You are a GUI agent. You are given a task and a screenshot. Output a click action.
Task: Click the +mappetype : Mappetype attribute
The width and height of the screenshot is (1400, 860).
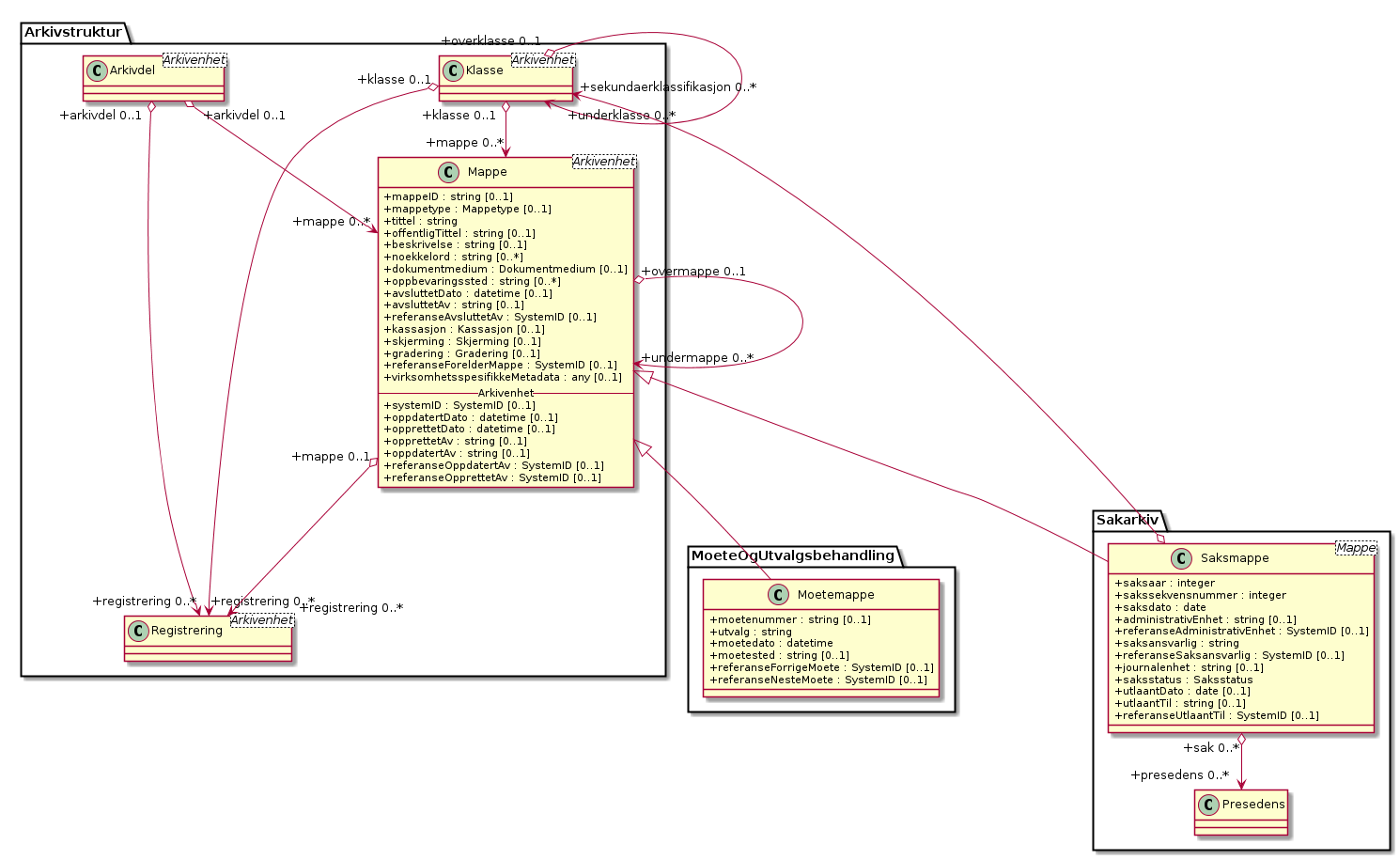[x=467, y=210]
